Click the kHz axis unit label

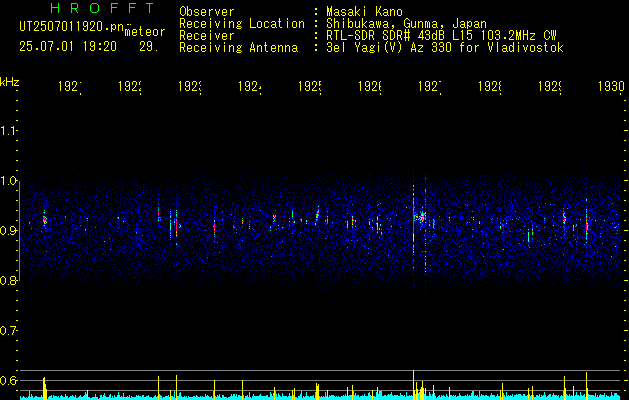tap(10, 82)
